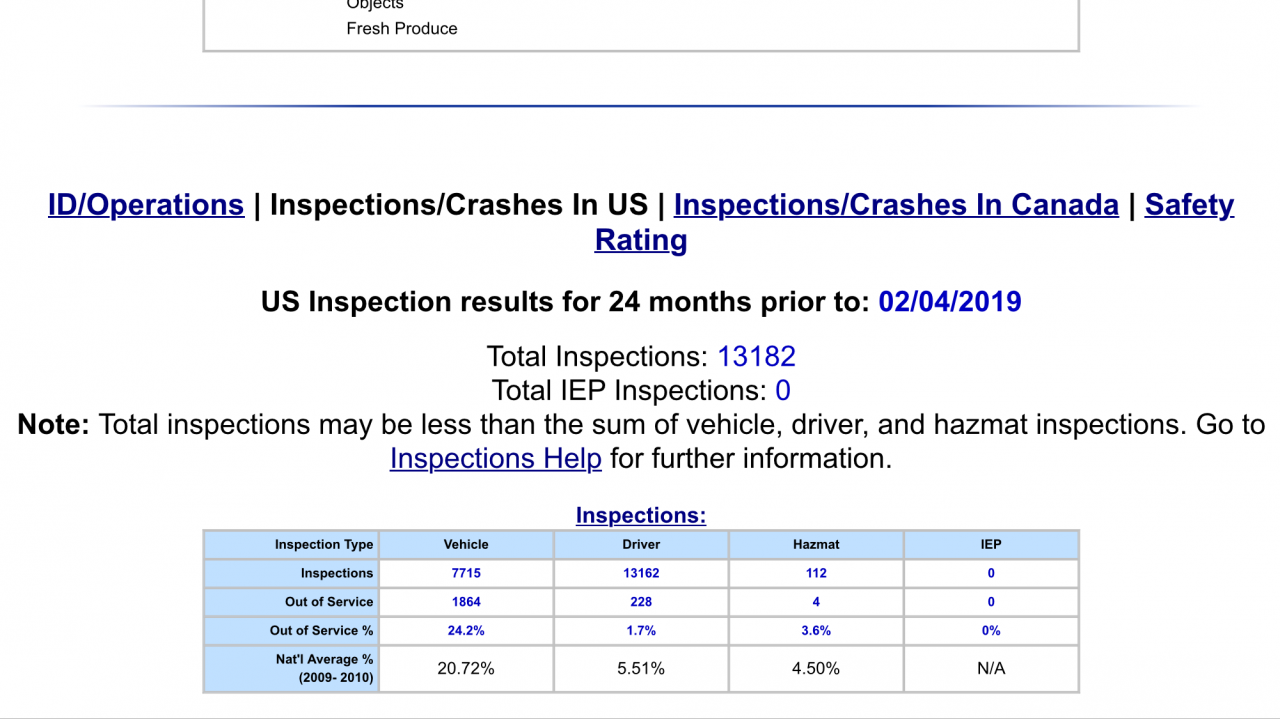Click the Inspections table heading link
This screenshot has width=1280, height=719.
pyautogui.click(x=641, y=516)
